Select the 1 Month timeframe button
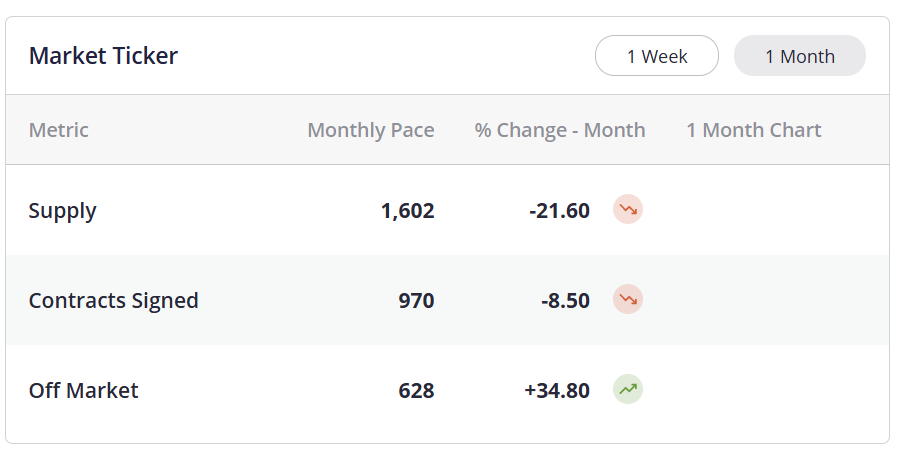The image size is (909, 458). pyautogui.click(x=800, y=56)
